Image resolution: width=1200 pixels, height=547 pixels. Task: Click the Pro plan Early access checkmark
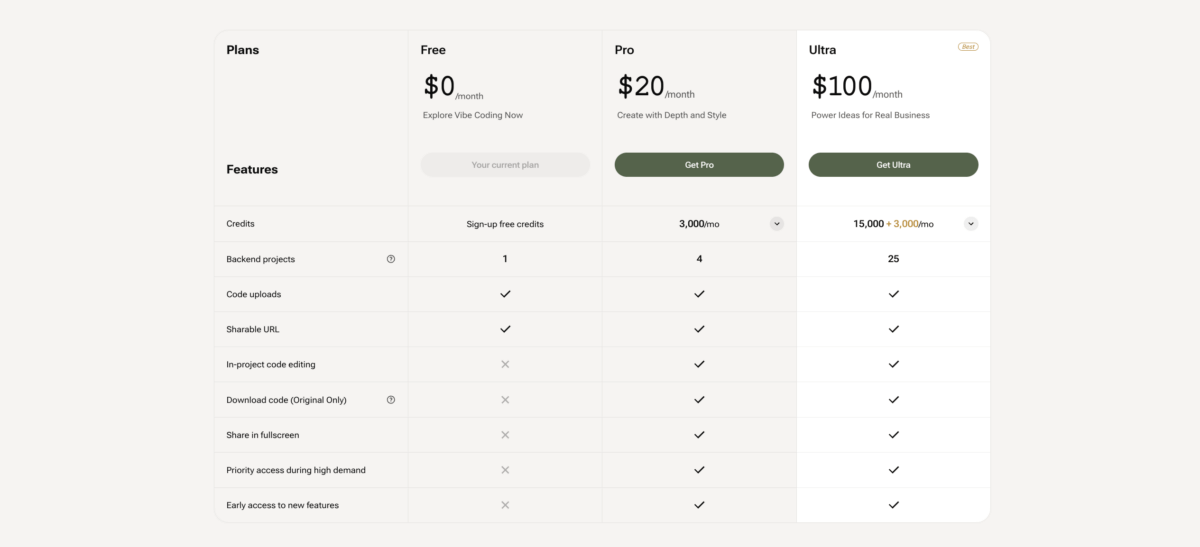pos(699,505)
